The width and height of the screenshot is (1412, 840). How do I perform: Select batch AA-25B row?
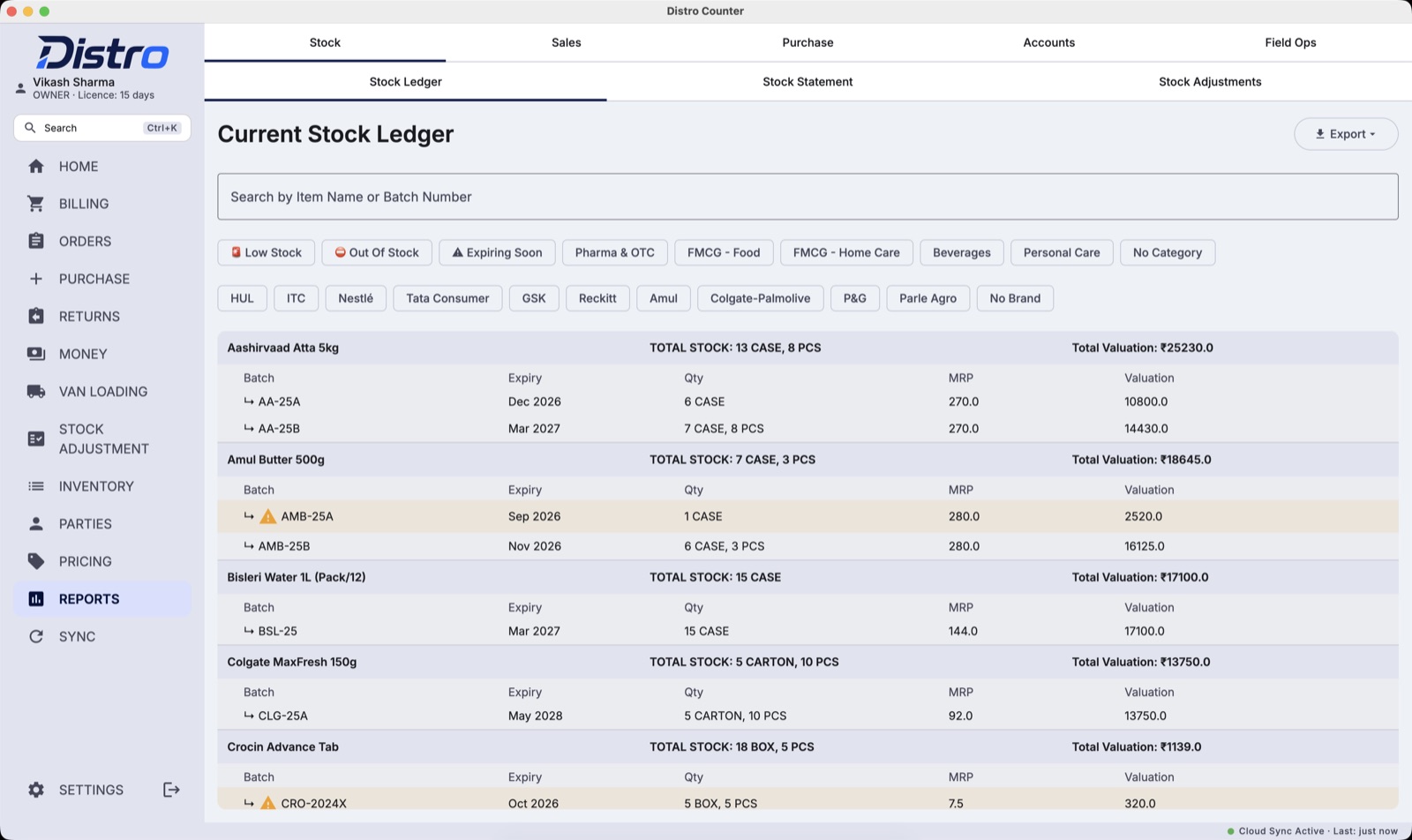(x=807, y=429)
